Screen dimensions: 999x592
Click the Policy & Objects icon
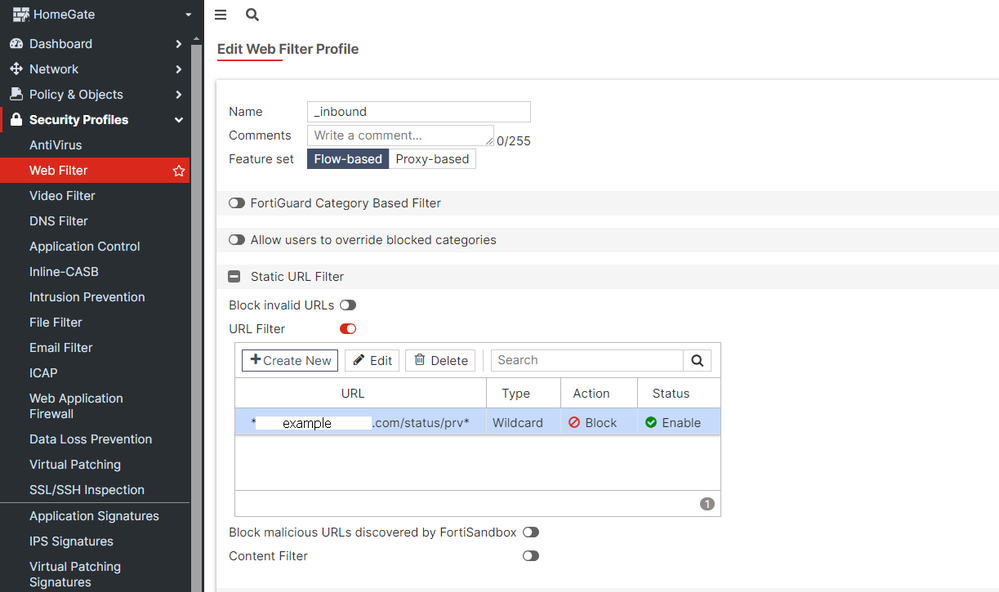click(x=16, y=94)
